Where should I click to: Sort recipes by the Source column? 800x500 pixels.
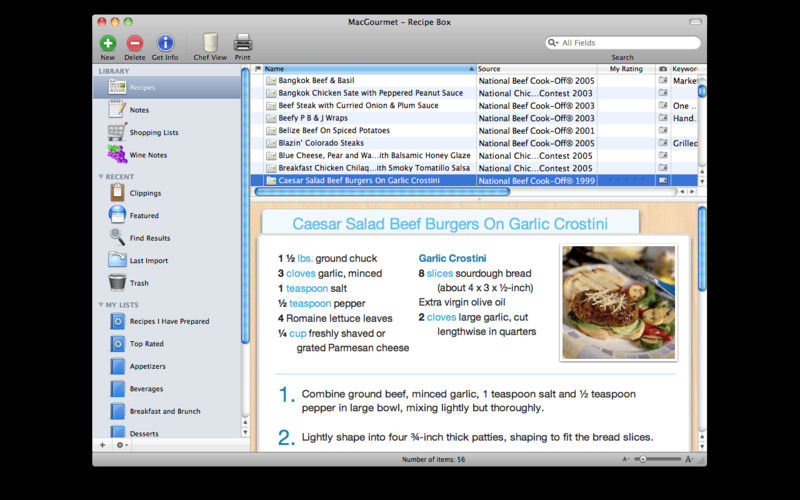click(537, 69)
